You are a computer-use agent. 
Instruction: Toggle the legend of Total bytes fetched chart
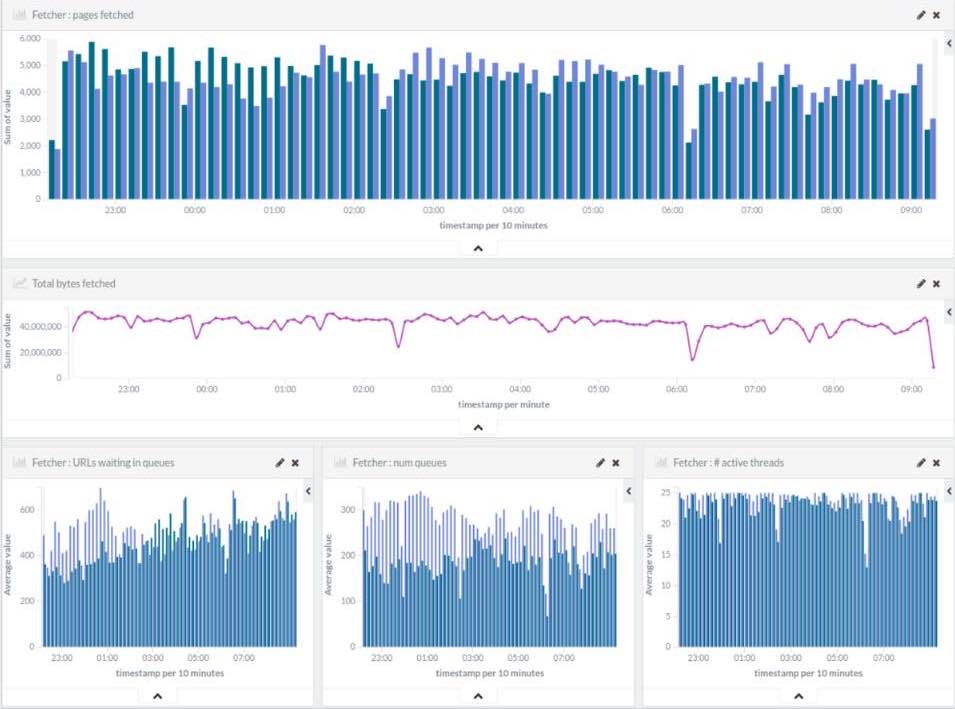[949, 312]
